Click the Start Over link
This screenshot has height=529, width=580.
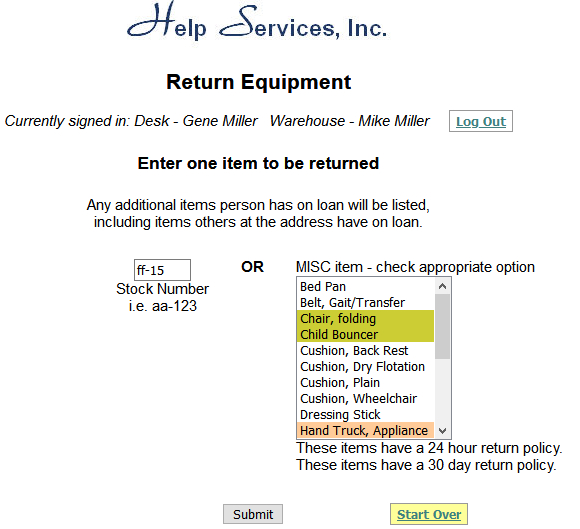click(429, 514)
